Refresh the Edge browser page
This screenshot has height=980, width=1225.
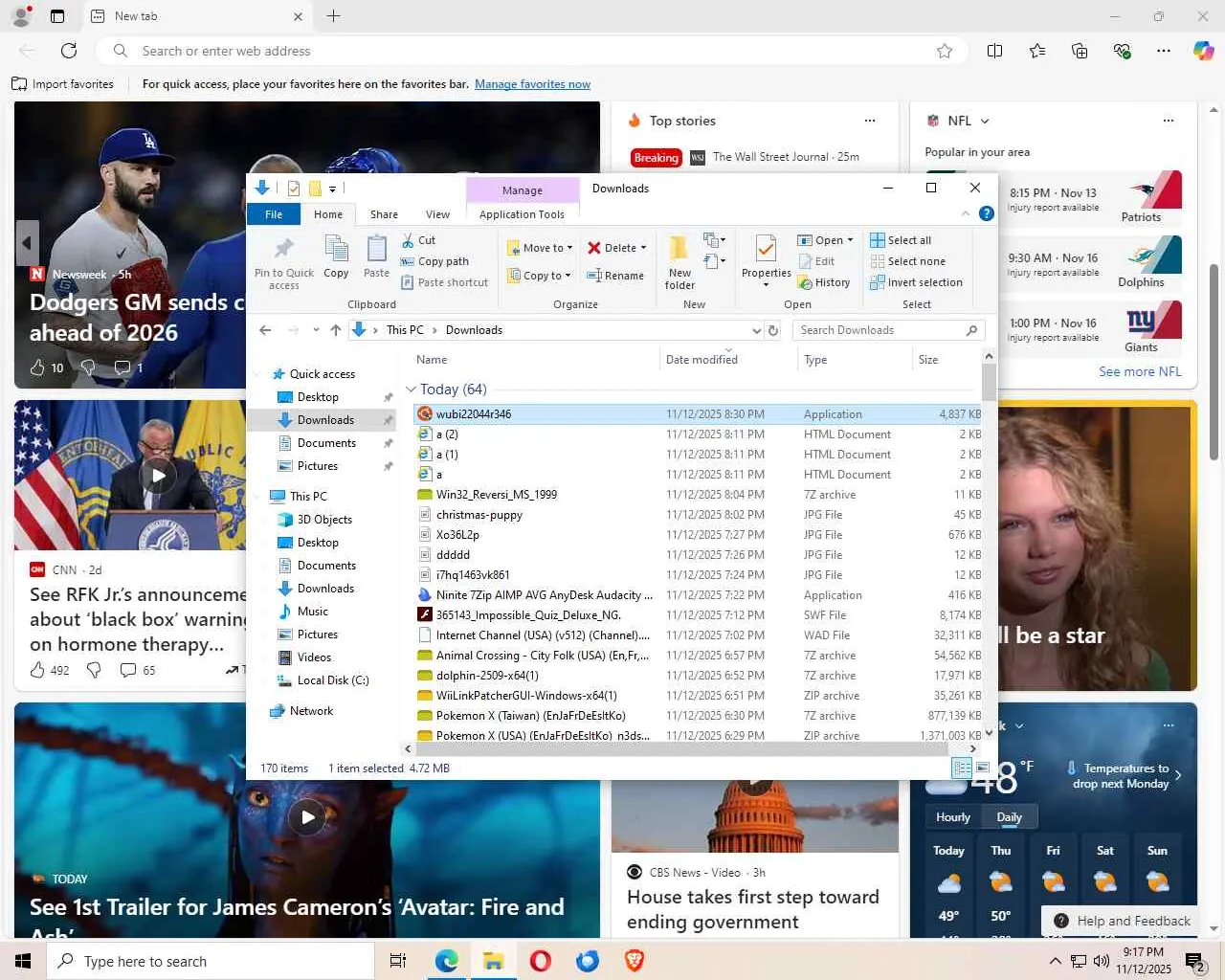69,51
